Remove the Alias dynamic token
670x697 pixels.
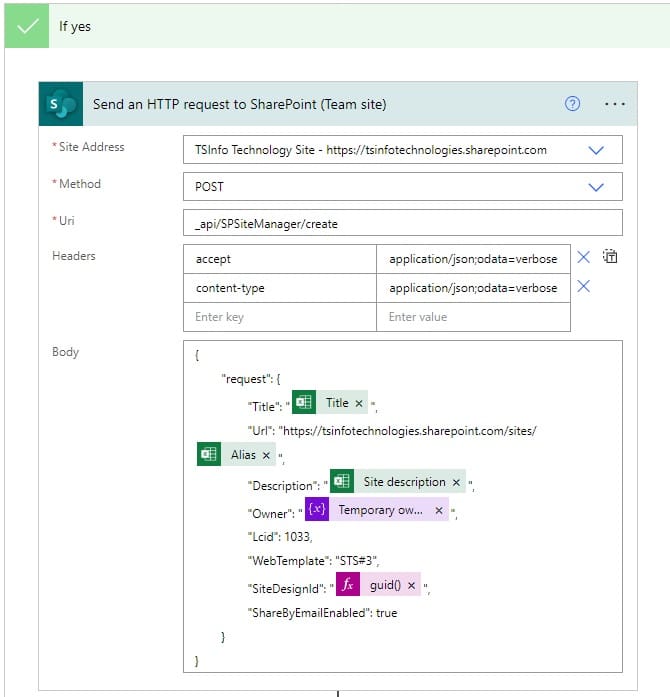(x=266, y=455)
